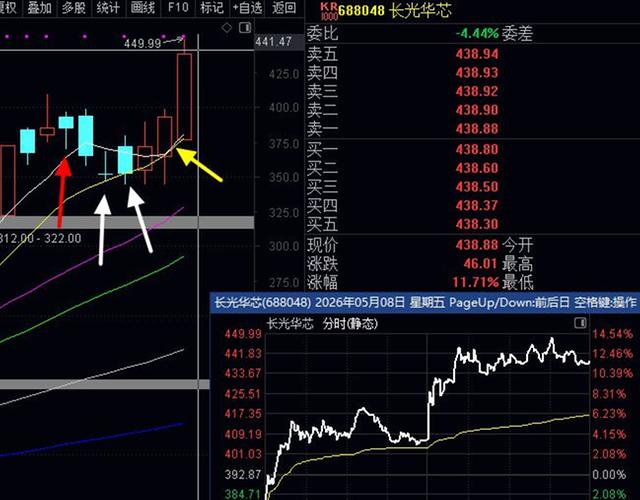Click stock code 688048 in the header

pyautogui.click(x=361, y=11)
